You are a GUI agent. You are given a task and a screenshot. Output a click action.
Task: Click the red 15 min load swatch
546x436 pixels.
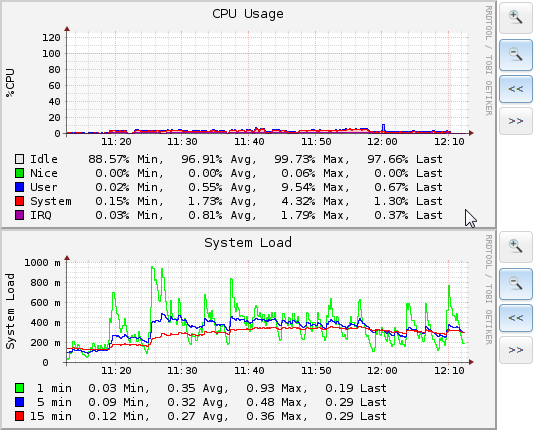point(20,416)
